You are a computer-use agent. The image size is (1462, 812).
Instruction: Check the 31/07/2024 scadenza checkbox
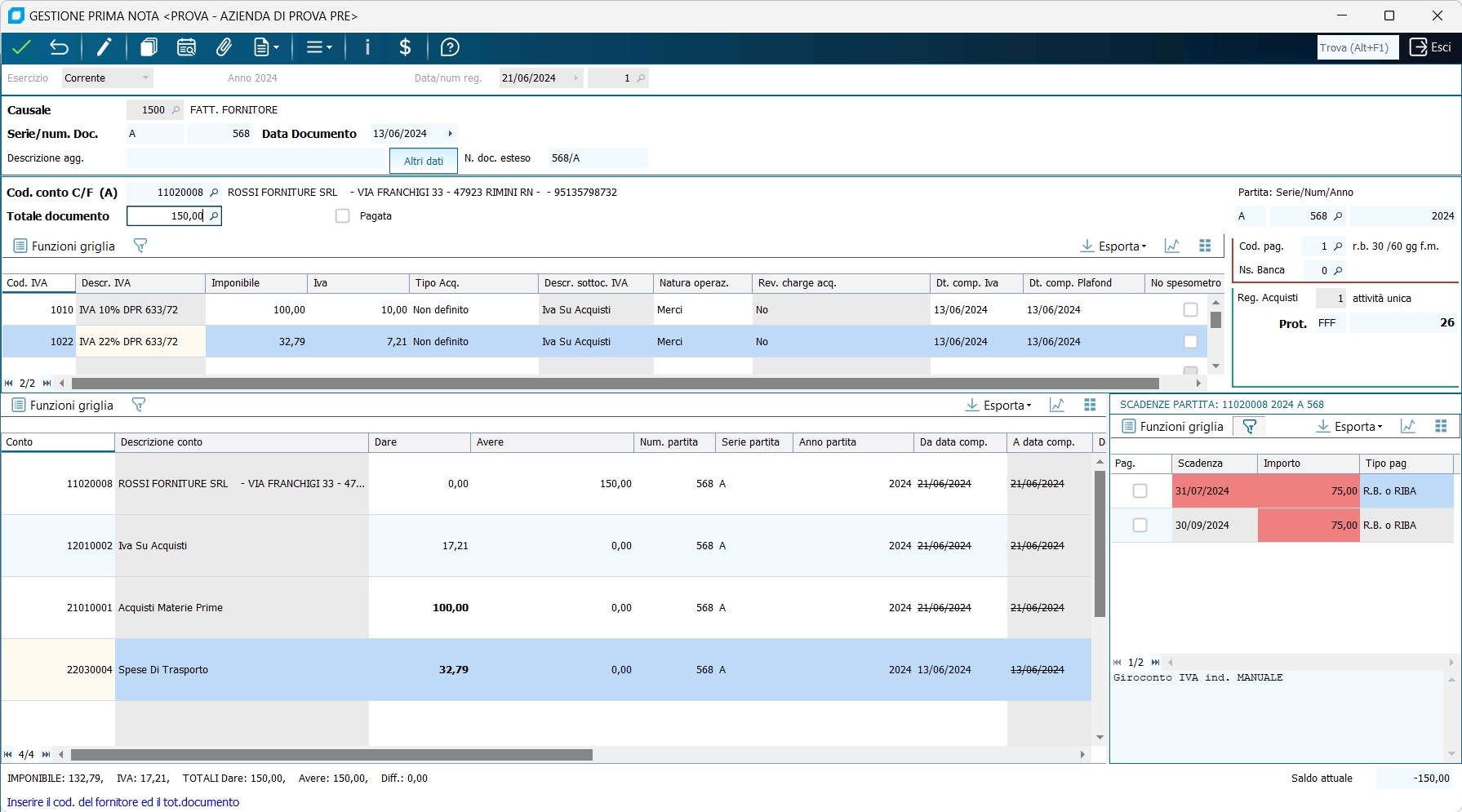[1140, 491]
